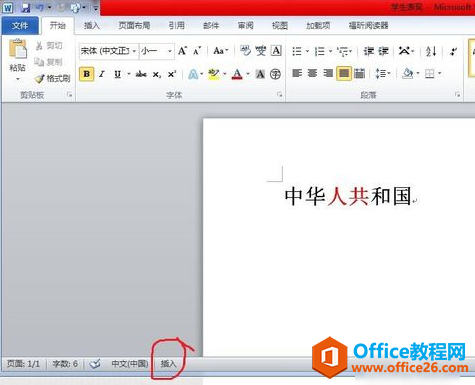This screenshot has width=475, height=385.
Task: Click the Asian Layout (Chinese typography) icon
Action: (x=404, y=51)
